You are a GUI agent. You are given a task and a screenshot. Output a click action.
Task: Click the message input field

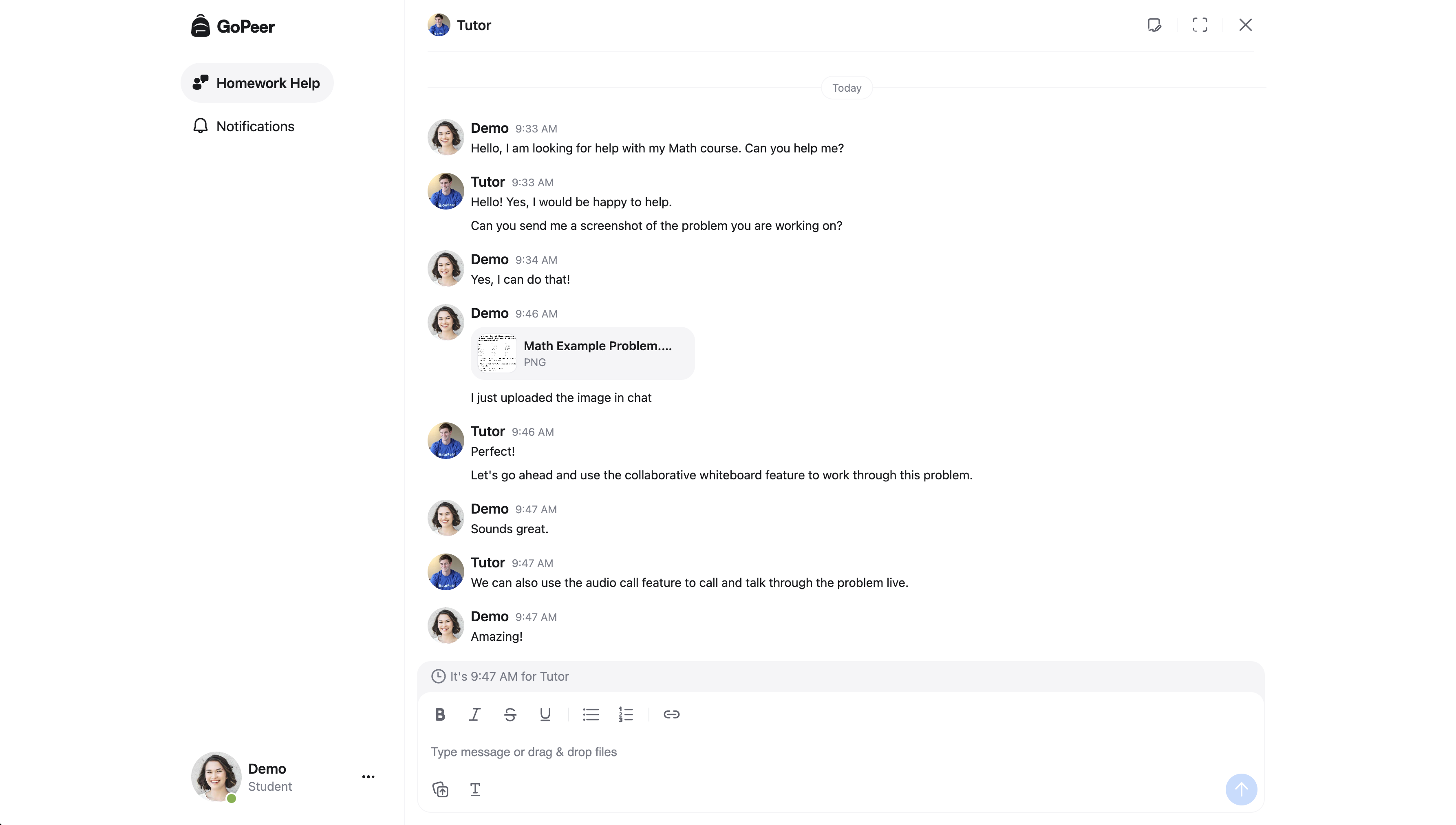[x=680, y=751]
